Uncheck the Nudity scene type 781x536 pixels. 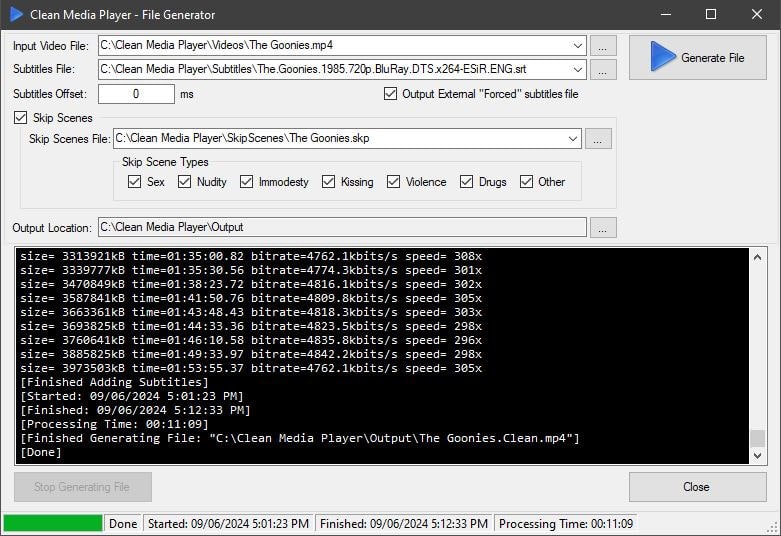(x=184, y=182)
